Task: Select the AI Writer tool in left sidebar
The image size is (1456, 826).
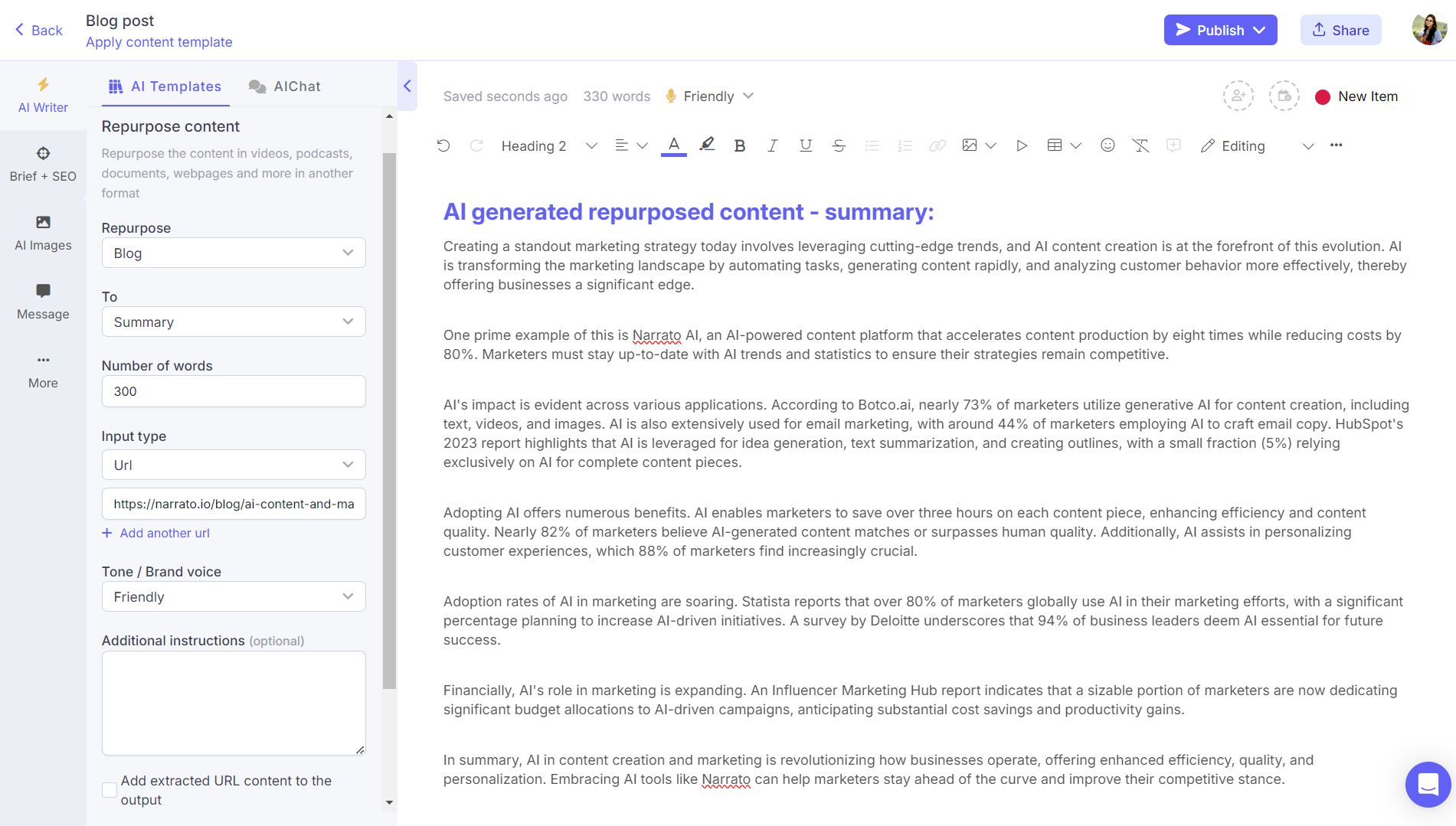Action: click(x=42, y=96)
